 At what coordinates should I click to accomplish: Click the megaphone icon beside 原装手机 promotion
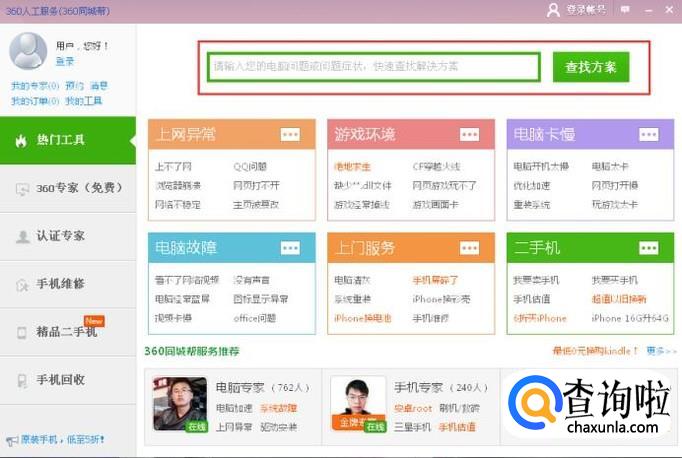point(12,440)
